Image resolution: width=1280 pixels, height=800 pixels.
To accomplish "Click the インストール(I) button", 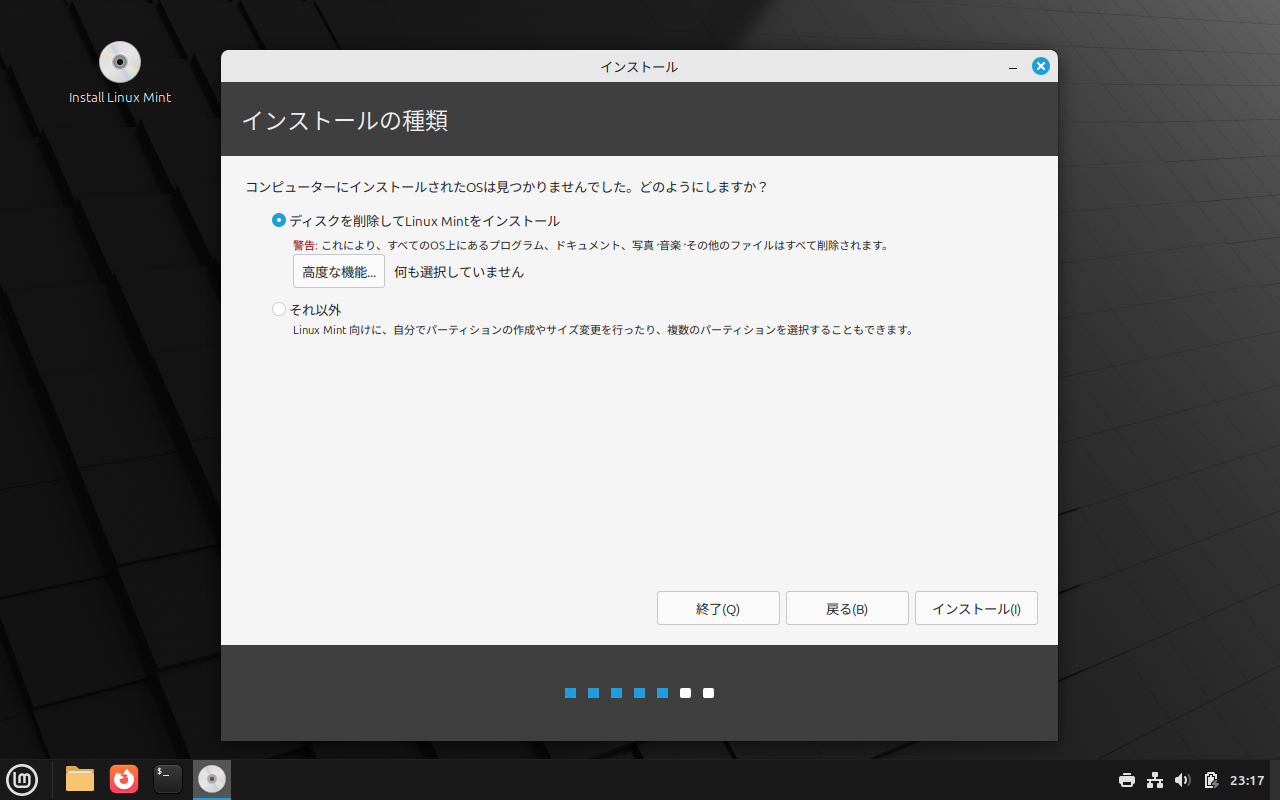I will coord(976,608).
